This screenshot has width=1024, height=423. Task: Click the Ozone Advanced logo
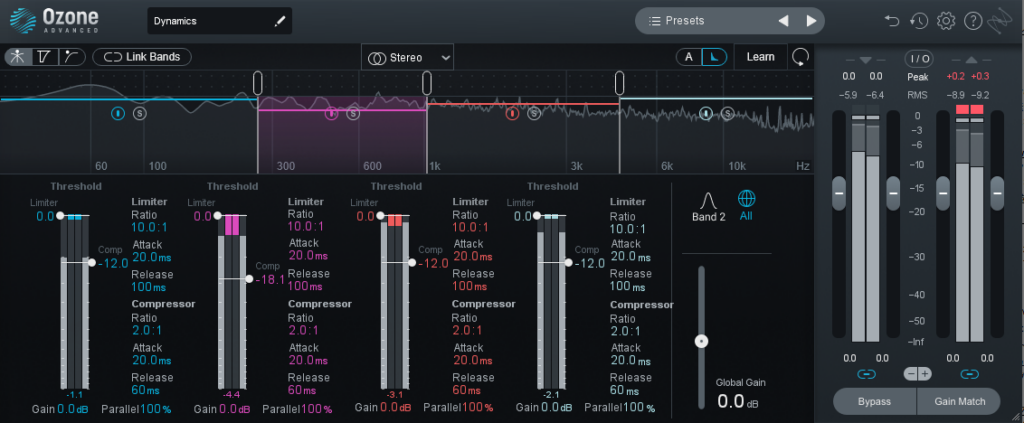point(56,20)
